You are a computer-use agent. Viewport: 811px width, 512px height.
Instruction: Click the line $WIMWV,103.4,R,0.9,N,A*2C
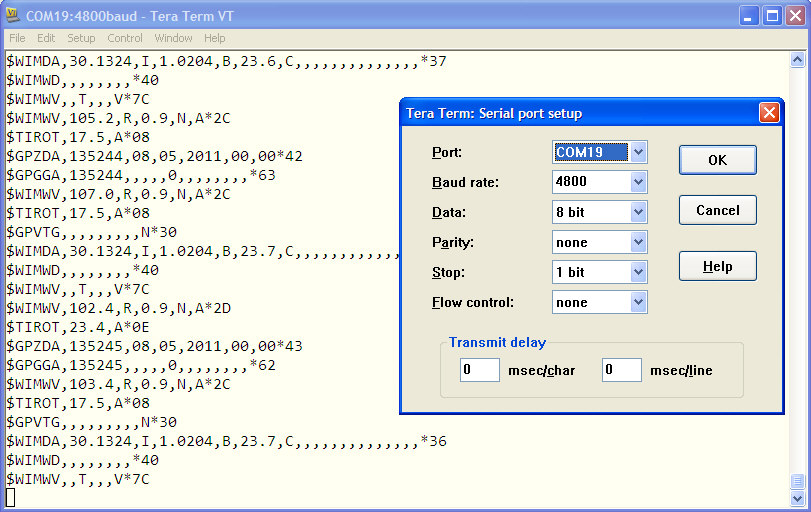click(118, 384)
